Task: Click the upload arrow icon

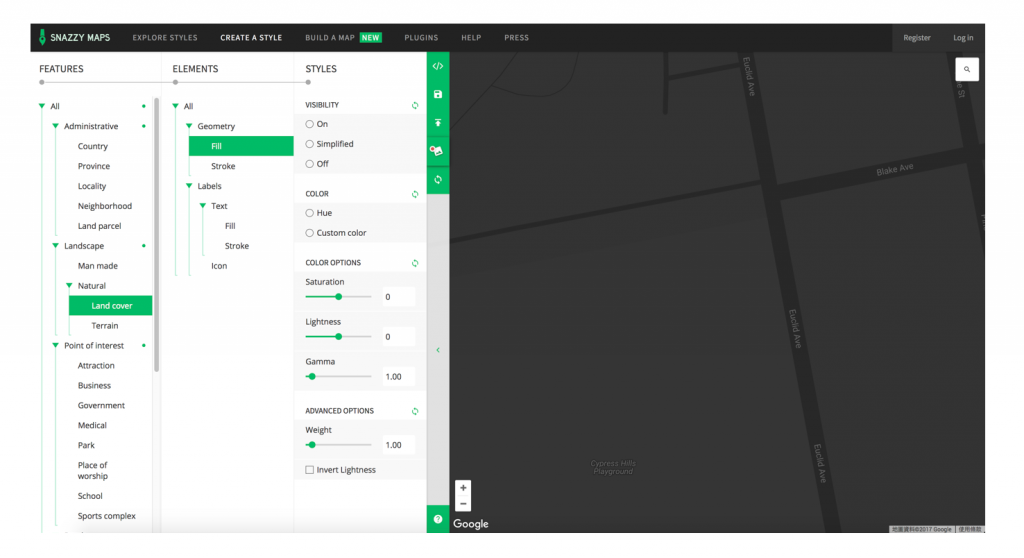Action: 438,123
